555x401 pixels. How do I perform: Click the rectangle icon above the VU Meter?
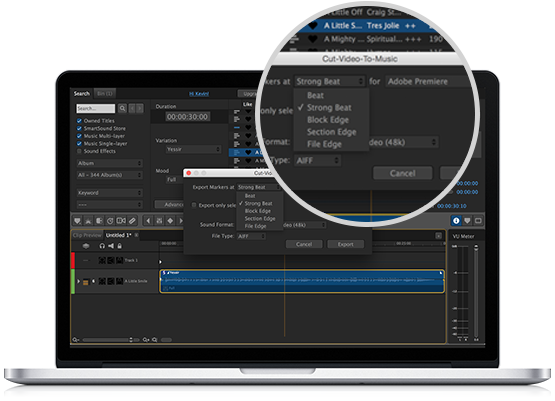tap(478, 221)
